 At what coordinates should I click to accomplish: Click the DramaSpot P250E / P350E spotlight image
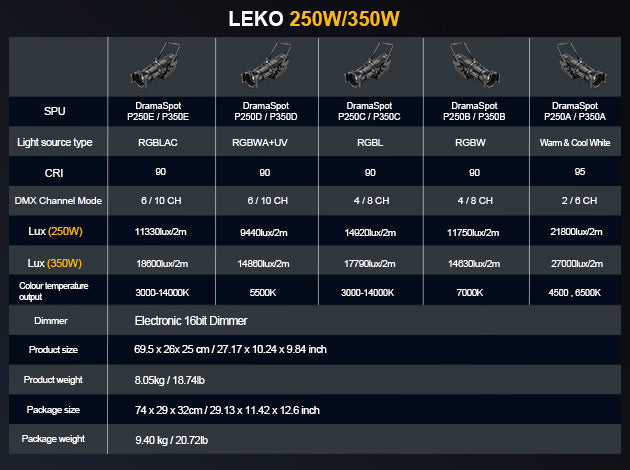tap(160, 68)
